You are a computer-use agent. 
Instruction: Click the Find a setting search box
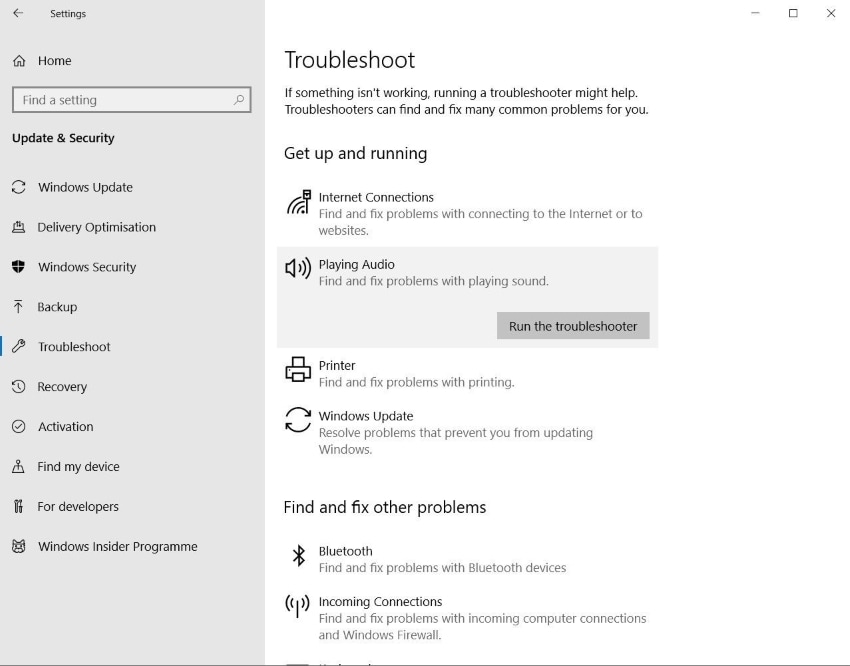pos(120,100)
